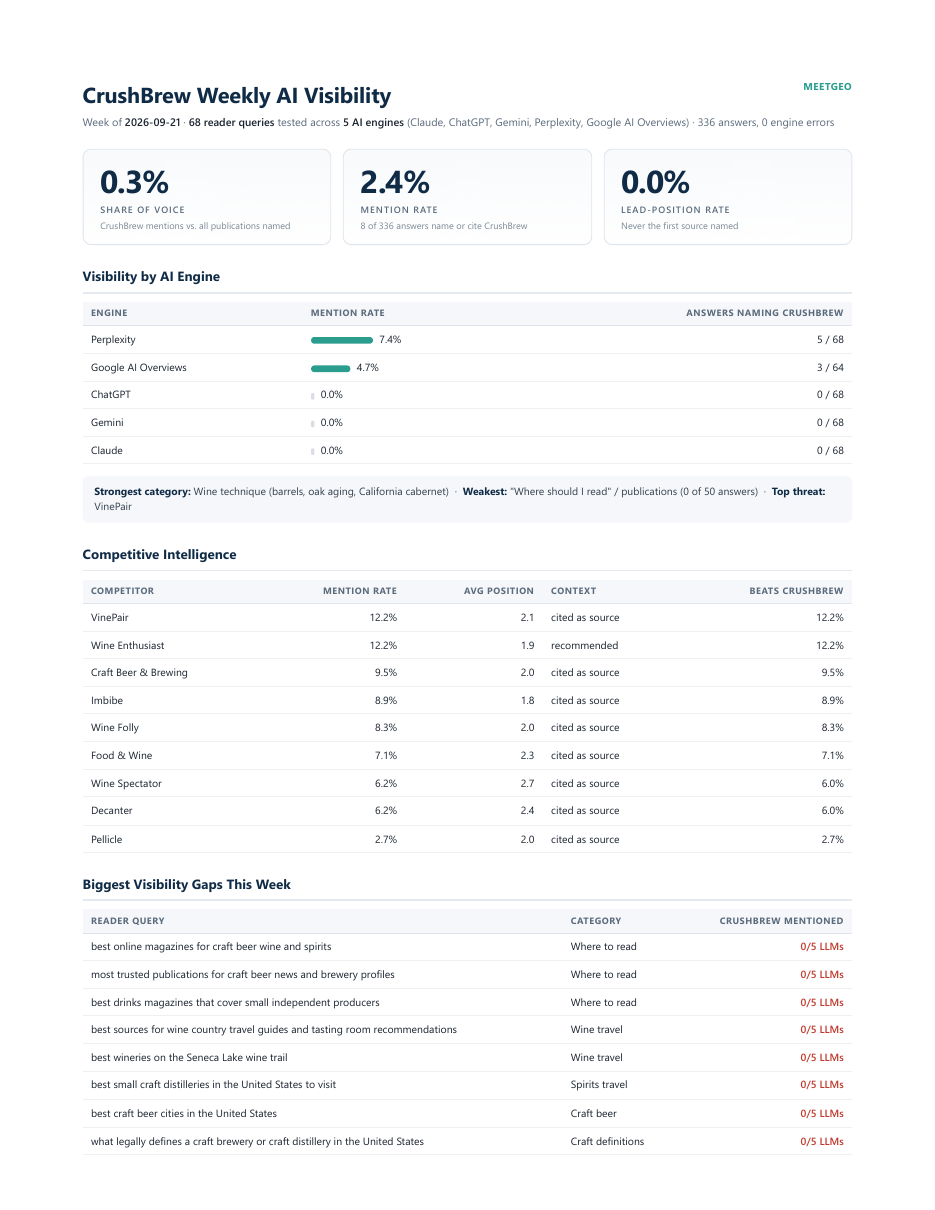
Task: Click the 7.4% Perplexity rate label
Action: (390, 340)
